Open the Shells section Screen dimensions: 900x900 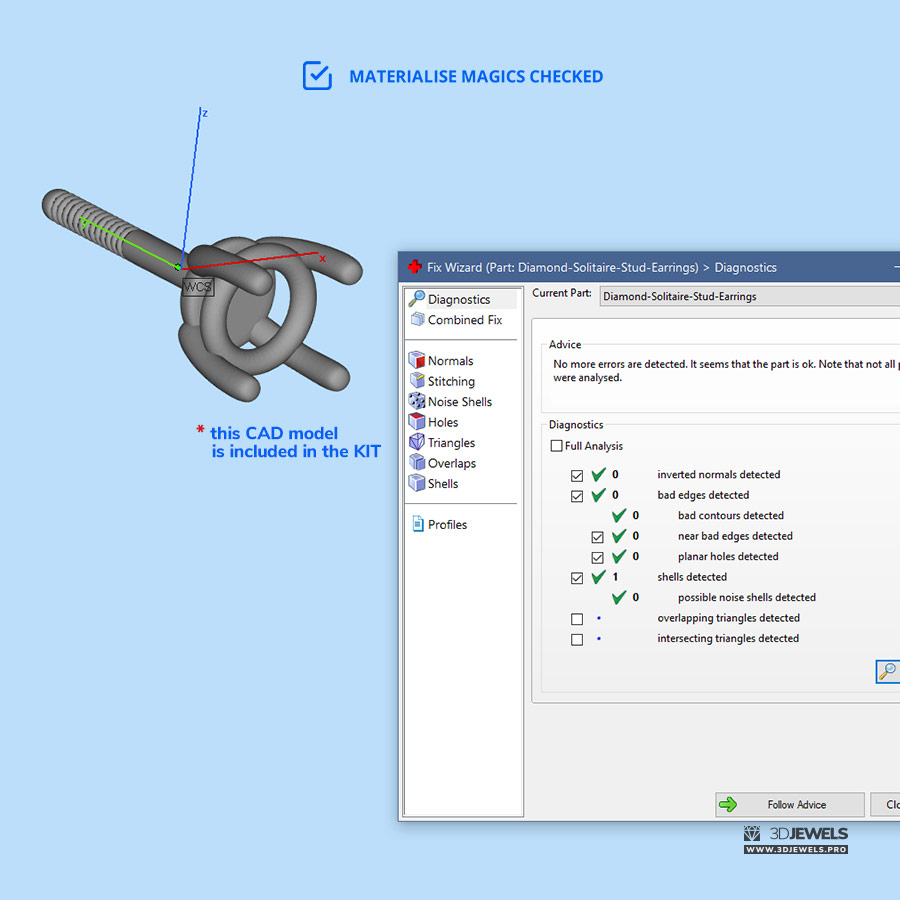443,484
